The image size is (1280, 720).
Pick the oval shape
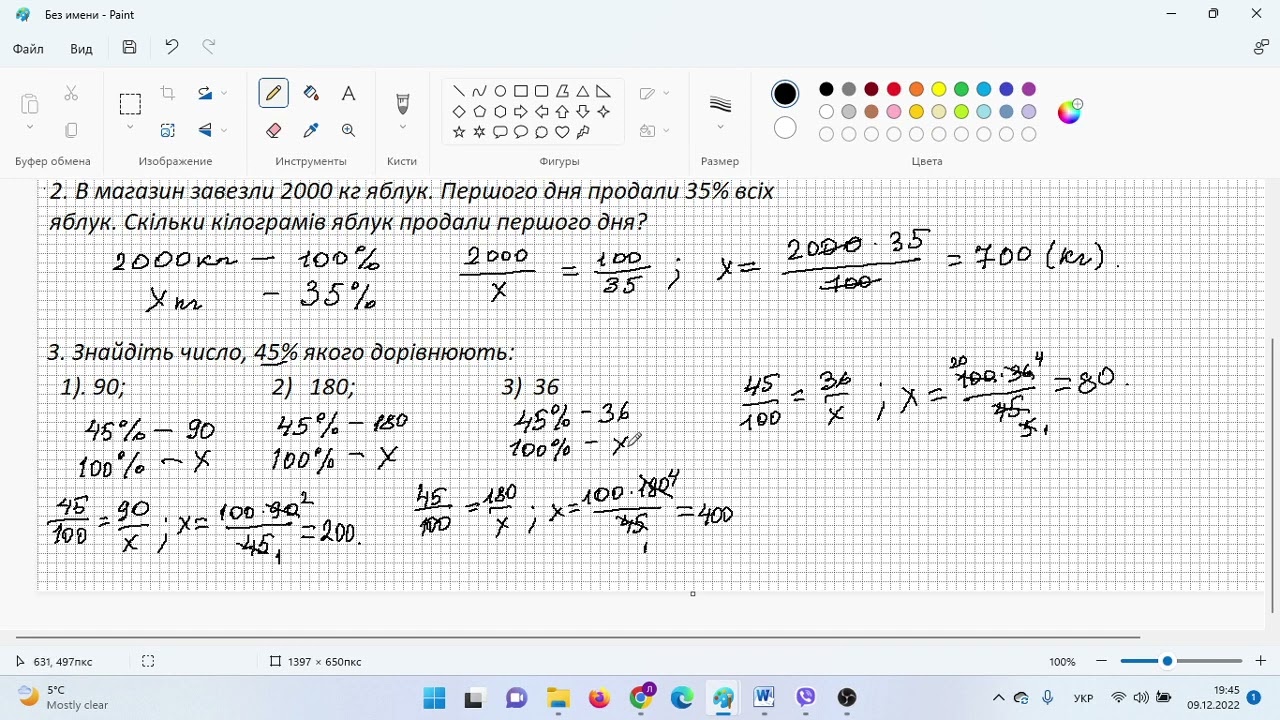[500, 91]
